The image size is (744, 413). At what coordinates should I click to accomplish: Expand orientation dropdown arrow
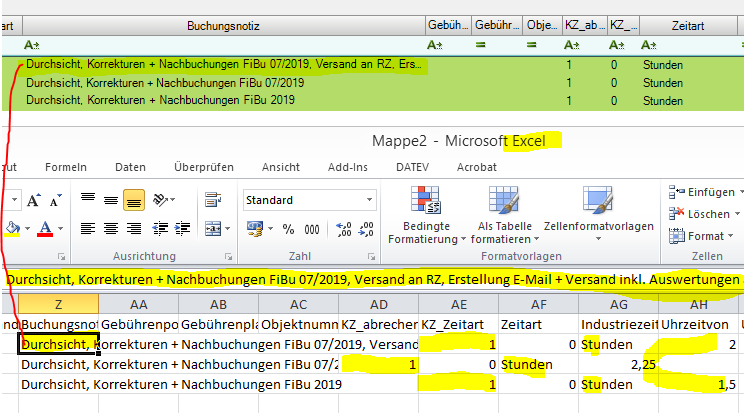point(173,200)
